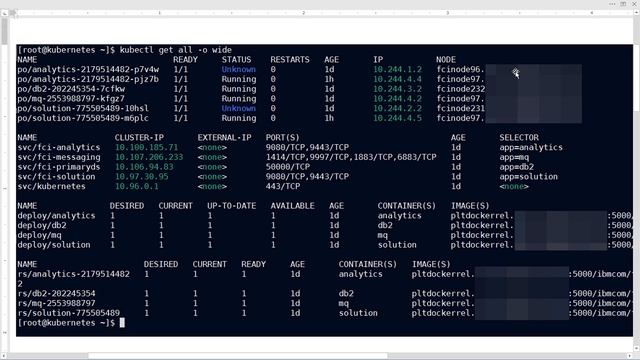Viewport: 640px width, 360px height.
Task: Click node name 'fcinode231'
Action: (461, 109)
